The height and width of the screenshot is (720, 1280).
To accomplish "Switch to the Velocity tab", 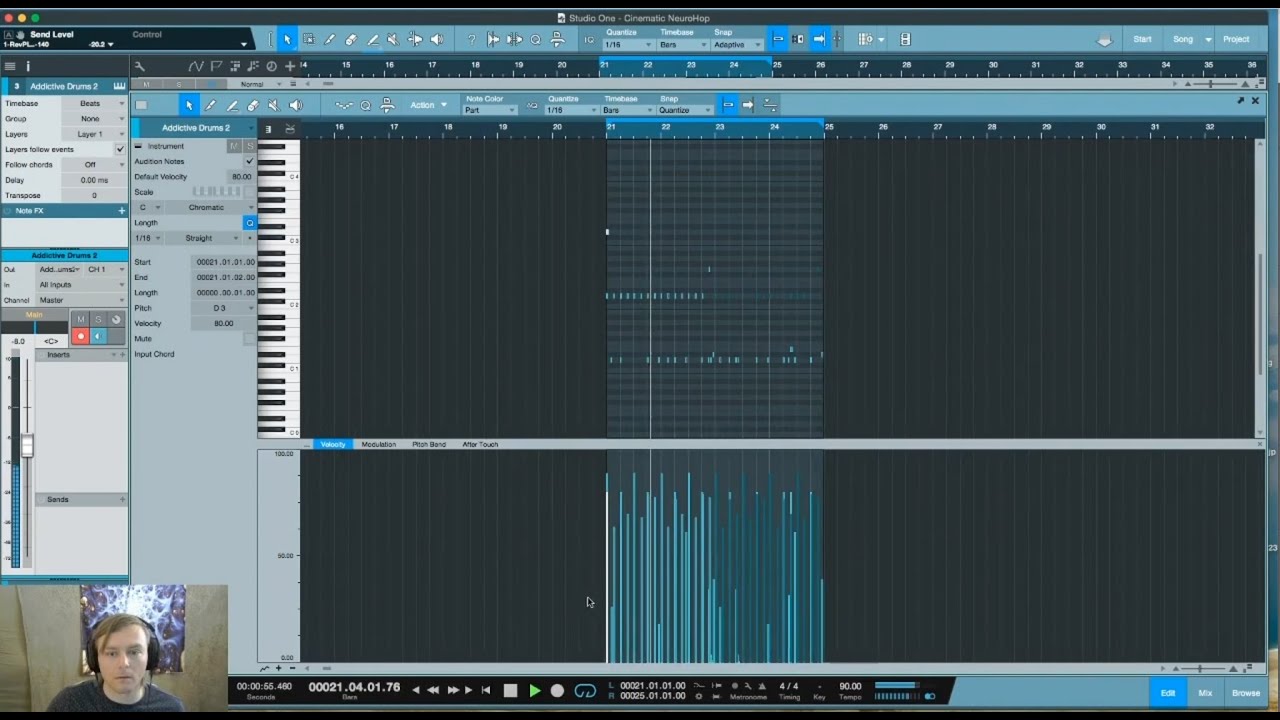I will pos(333,444).
